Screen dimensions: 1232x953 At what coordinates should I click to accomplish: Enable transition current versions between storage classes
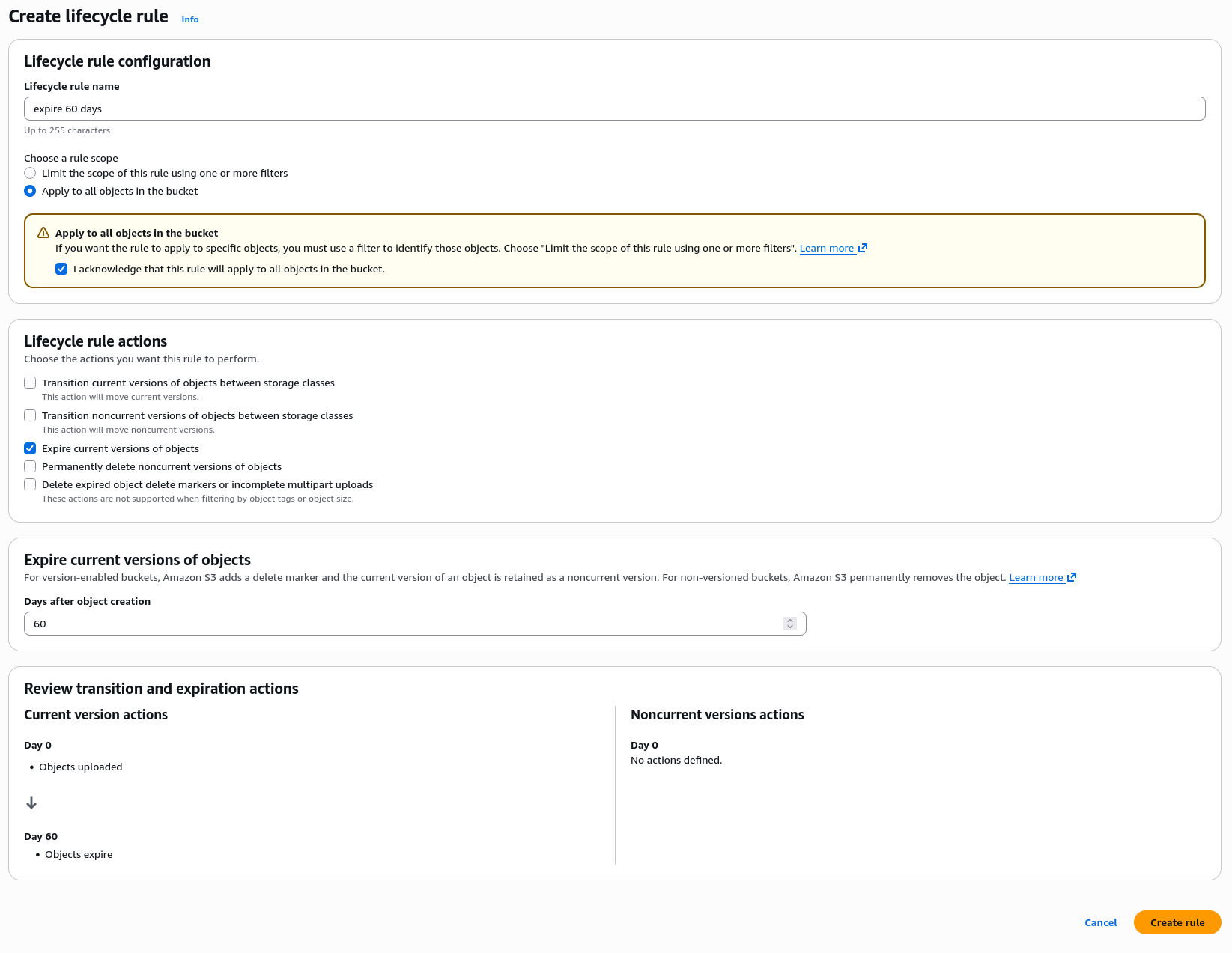pyautogui.click(x=30, y=383)
